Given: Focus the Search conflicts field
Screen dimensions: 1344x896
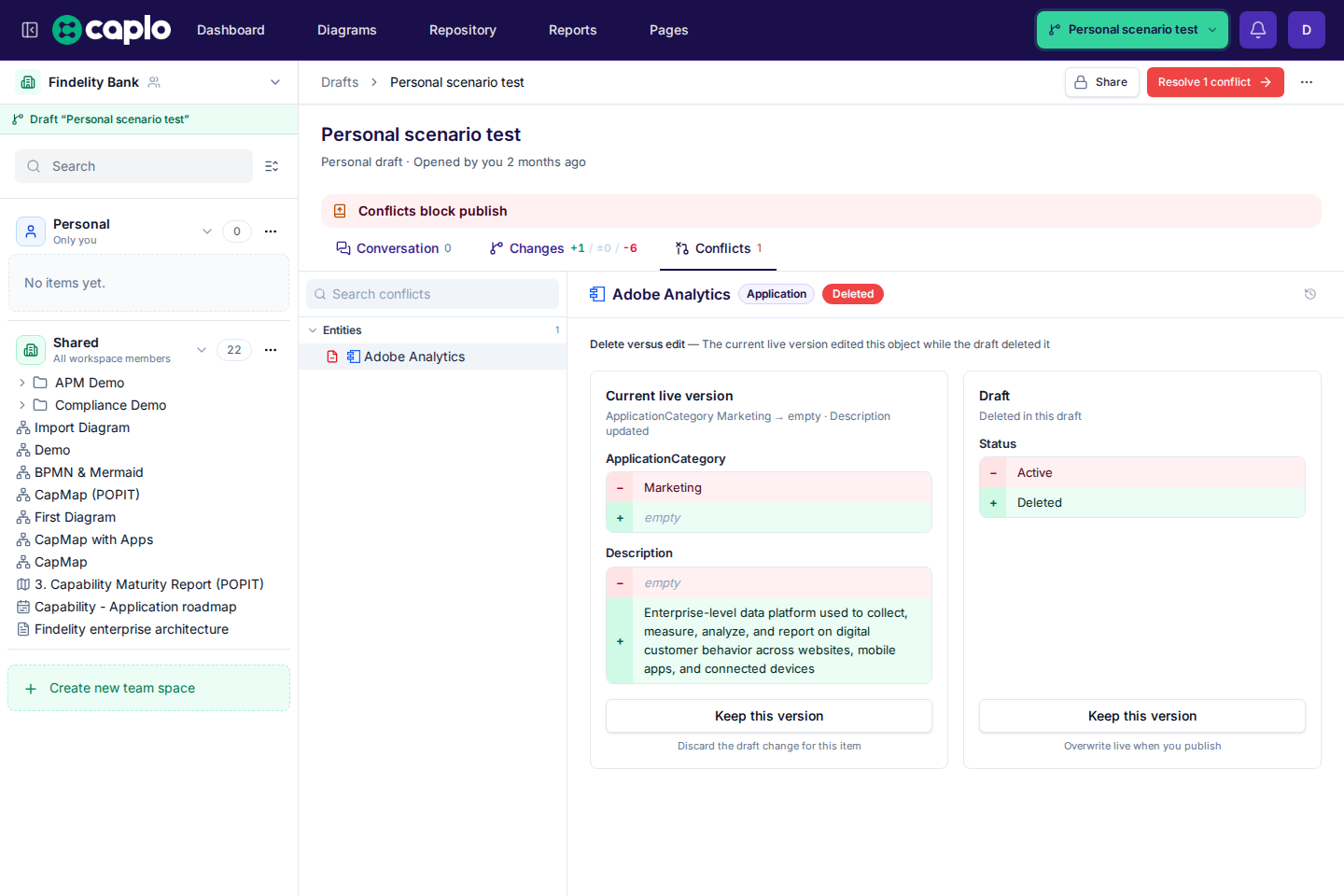Looking at the screenshot, I should pyautogui.click(x=433, y=294).
